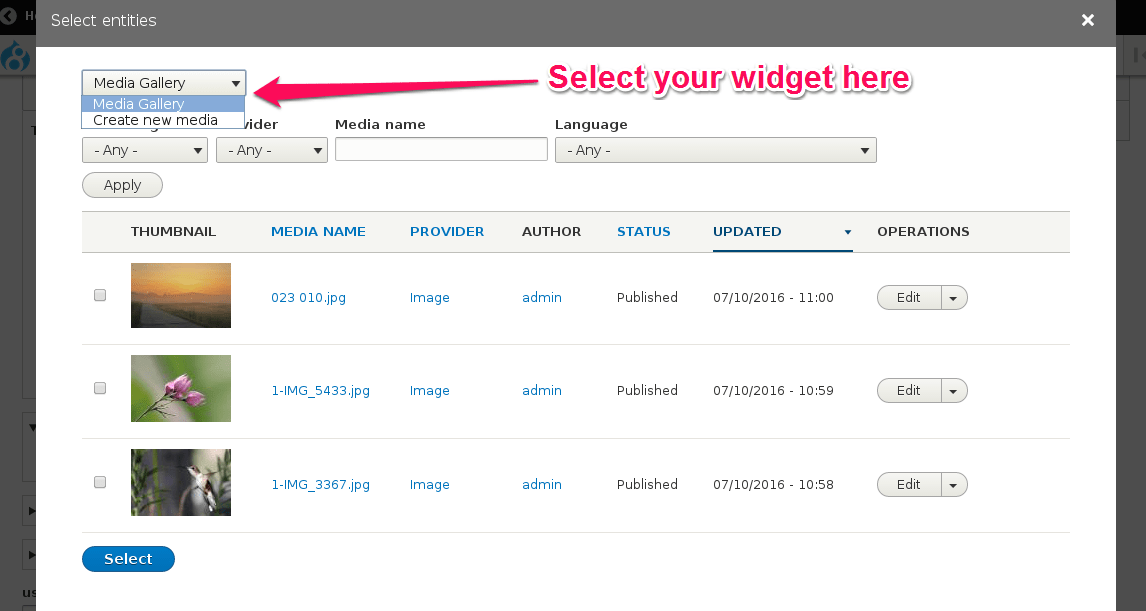
Task: Open the 023 010.jpg media link
Action: (x=308, y=297)
